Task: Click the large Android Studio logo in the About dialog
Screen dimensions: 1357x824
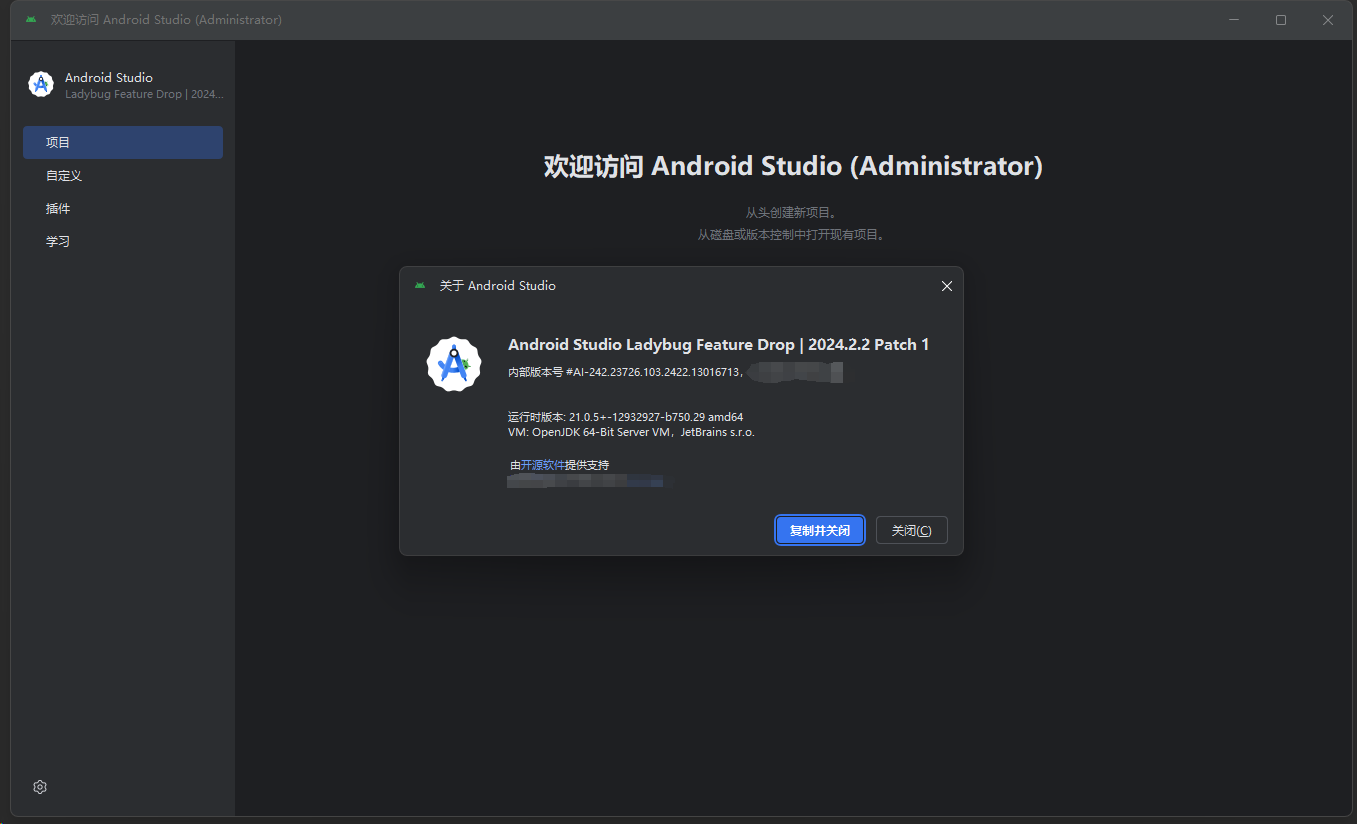Action: click(454, 364)
